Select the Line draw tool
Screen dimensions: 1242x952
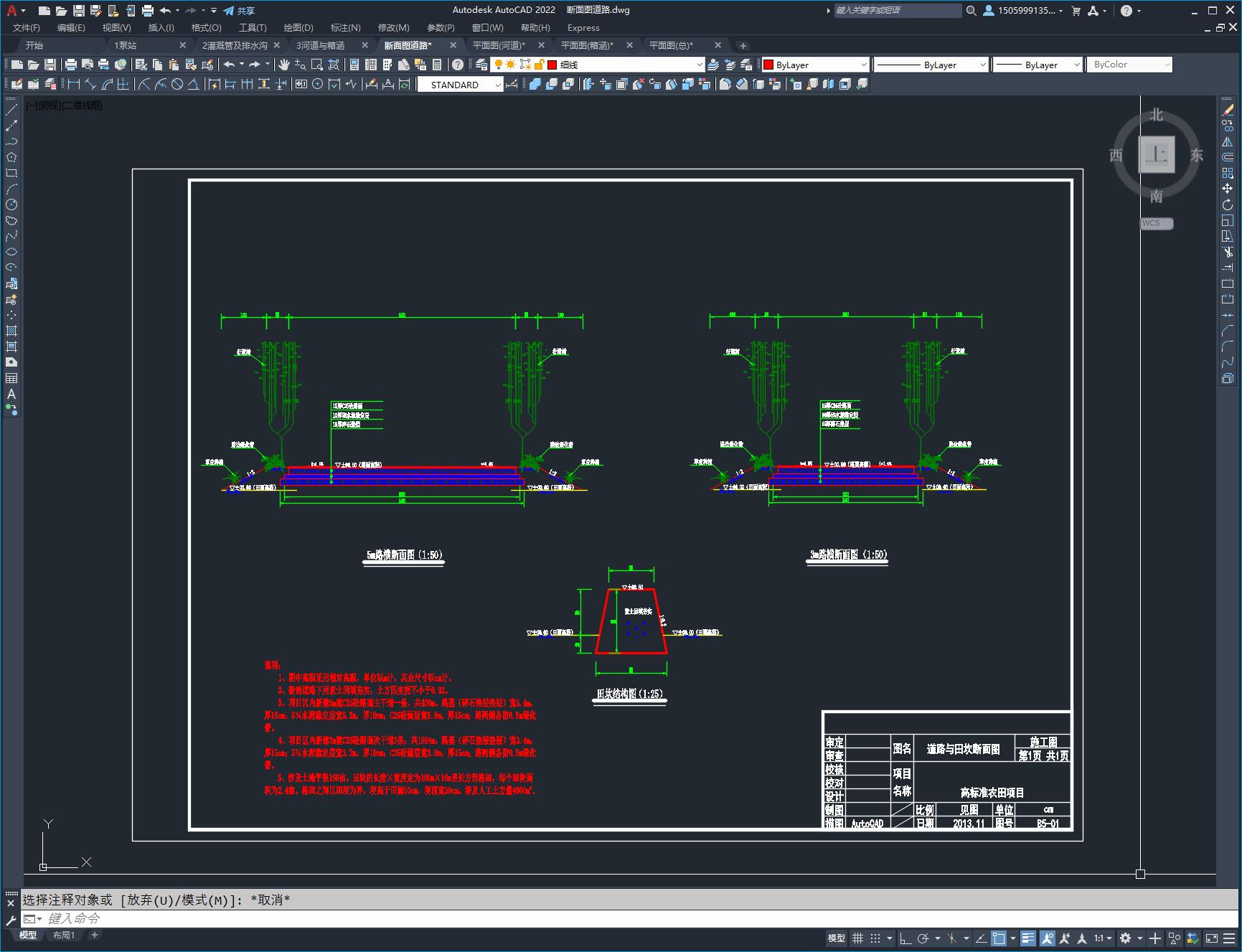pyautogui.click(x=11, y=110)
